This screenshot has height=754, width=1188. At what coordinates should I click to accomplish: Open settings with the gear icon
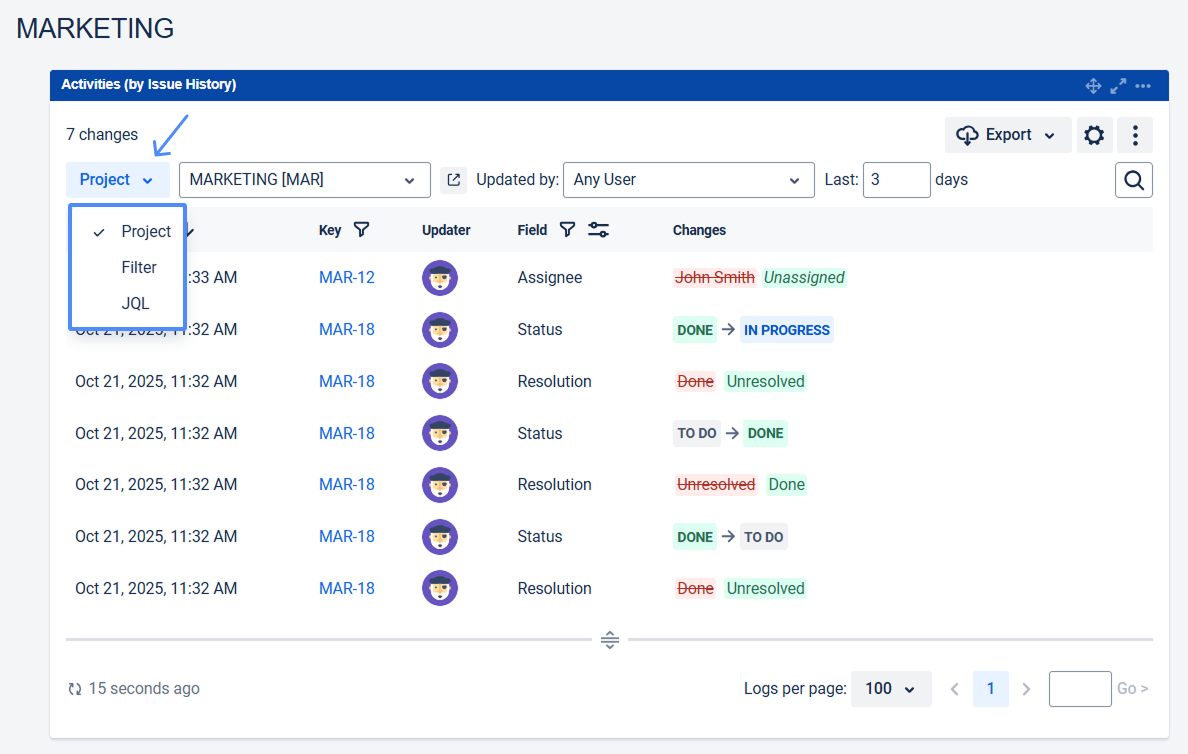click(1094, 135)
